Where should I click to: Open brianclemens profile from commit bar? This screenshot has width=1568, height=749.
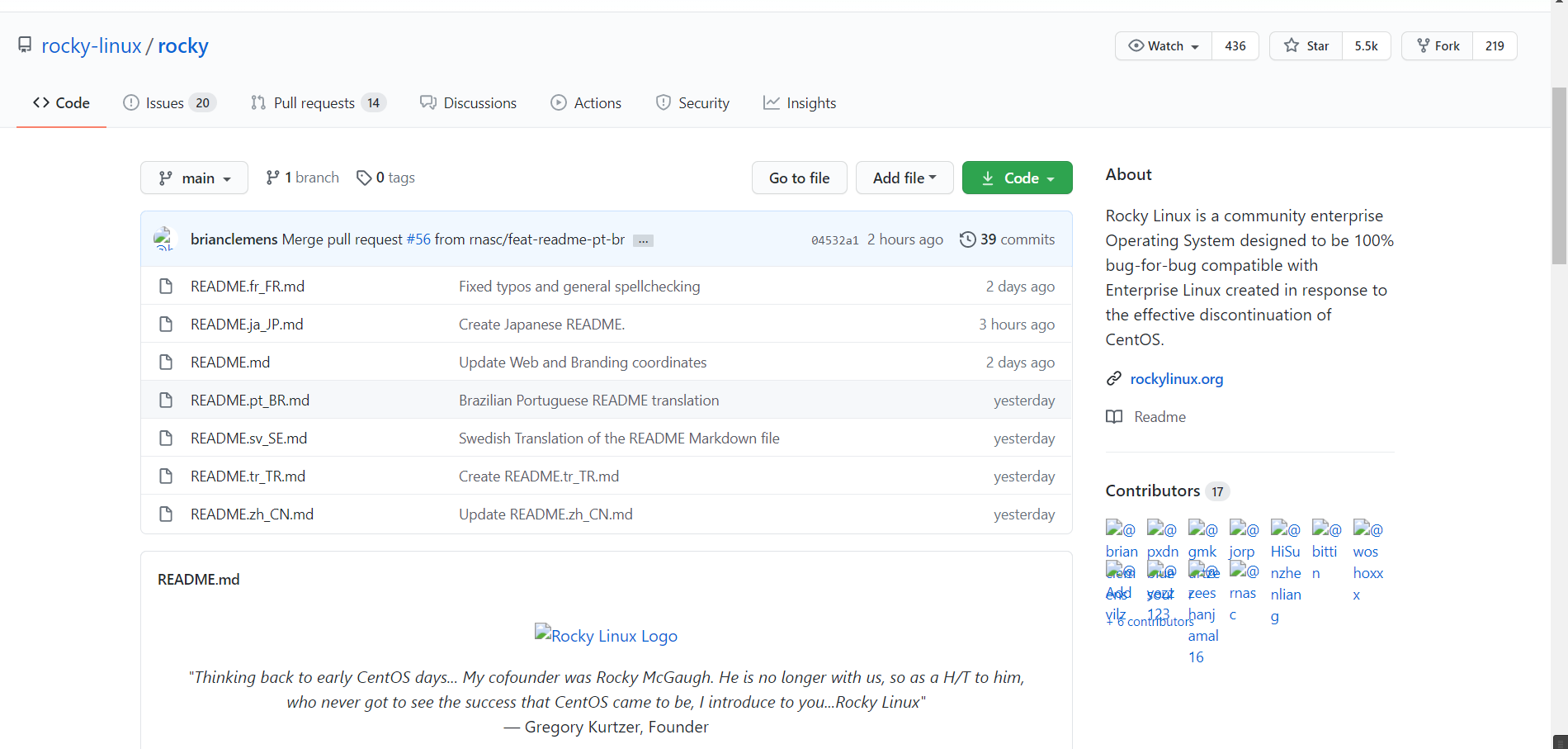[234, 239]
